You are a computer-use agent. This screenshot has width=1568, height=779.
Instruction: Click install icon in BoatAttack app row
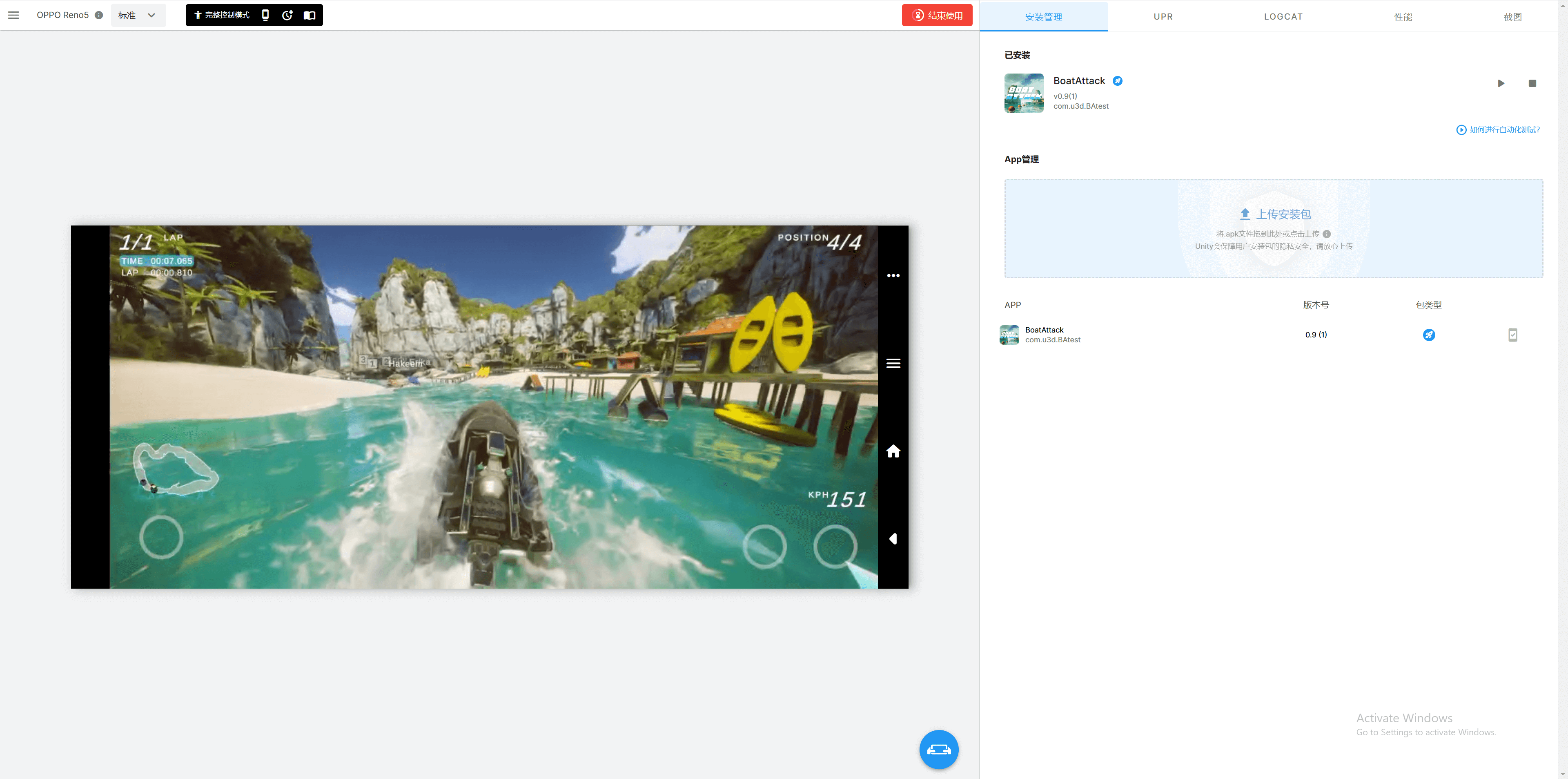[x=1512, y=335]
